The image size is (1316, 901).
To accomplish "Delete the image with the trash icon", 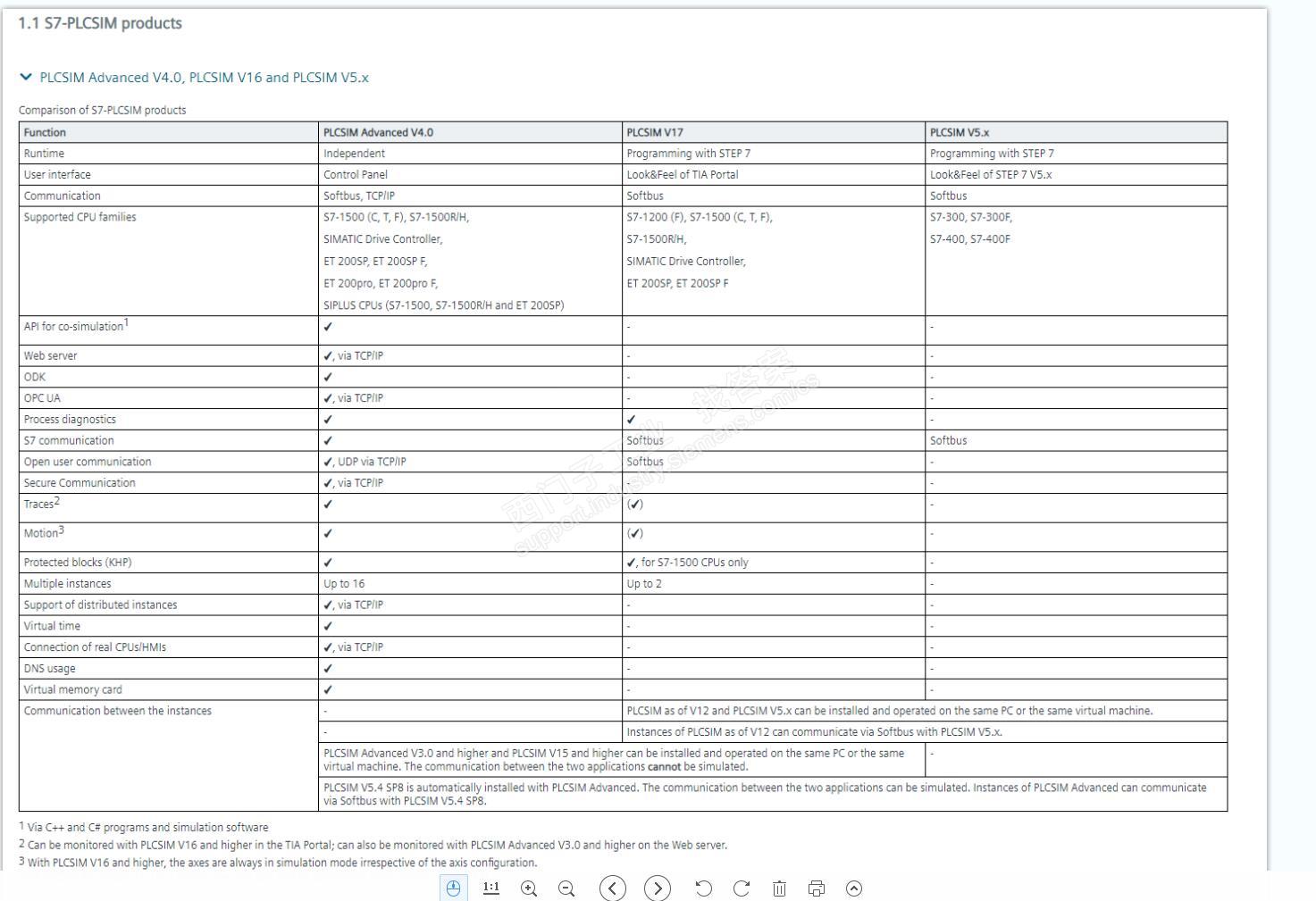I will pyautogui.click(x=779, y=888).
